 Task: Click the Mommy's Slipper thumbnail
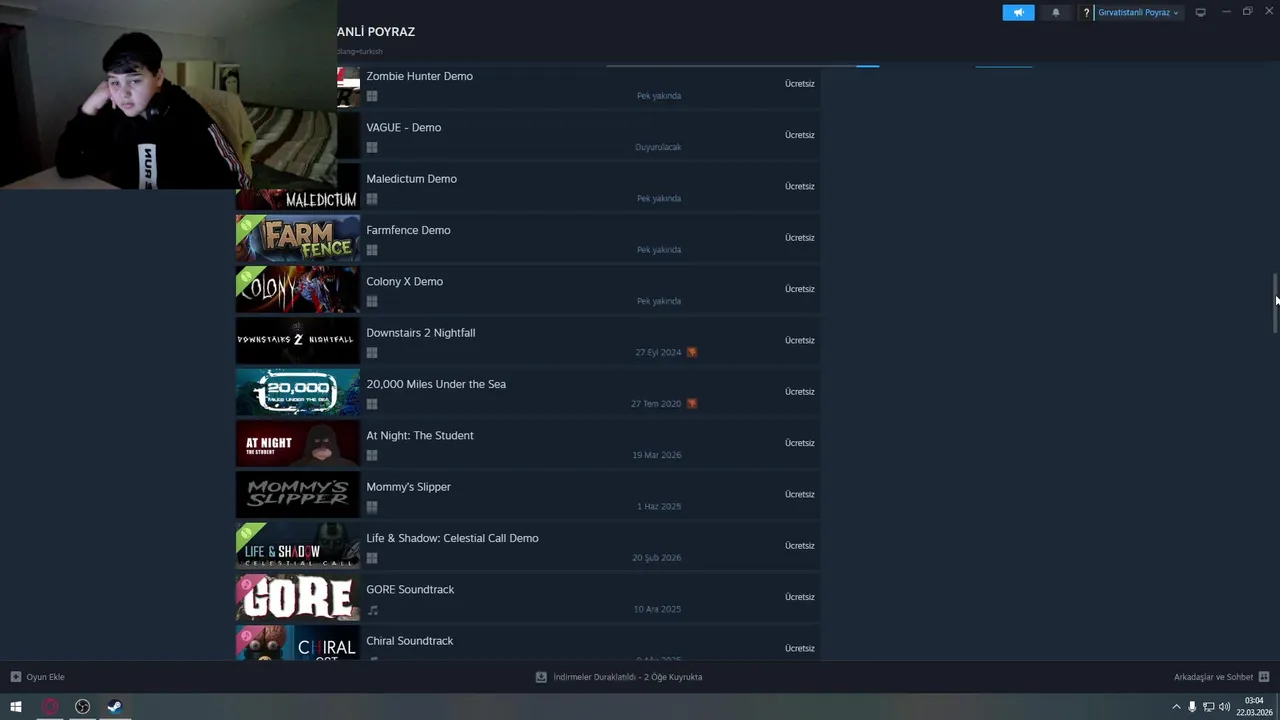(297, 494)
